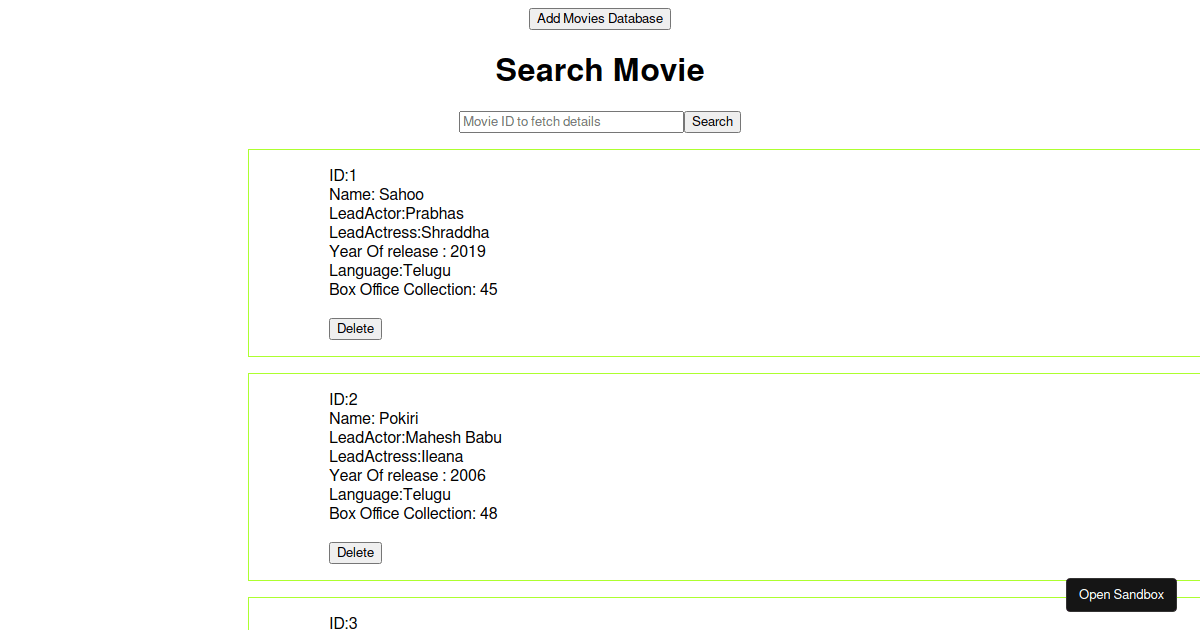Click the Year Of release 2006 text
The height and width of the screenshot is (630, 1200).
407,476
